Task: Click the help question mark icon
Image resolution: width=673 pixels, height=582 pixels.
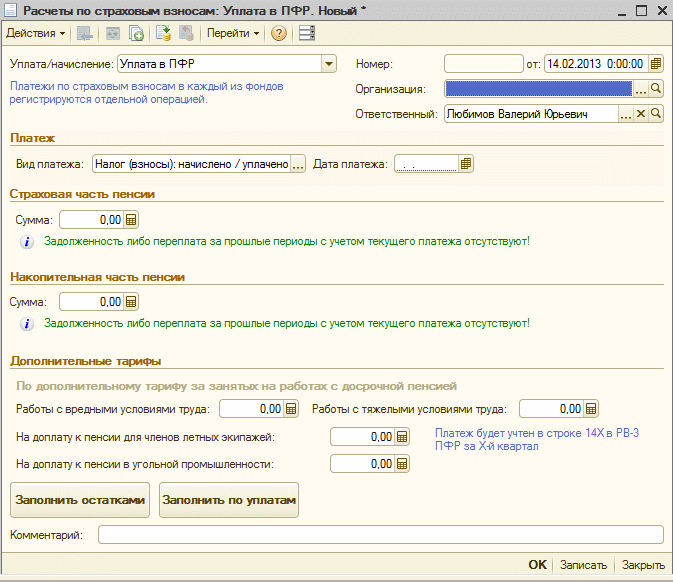Action: (279, 33)
